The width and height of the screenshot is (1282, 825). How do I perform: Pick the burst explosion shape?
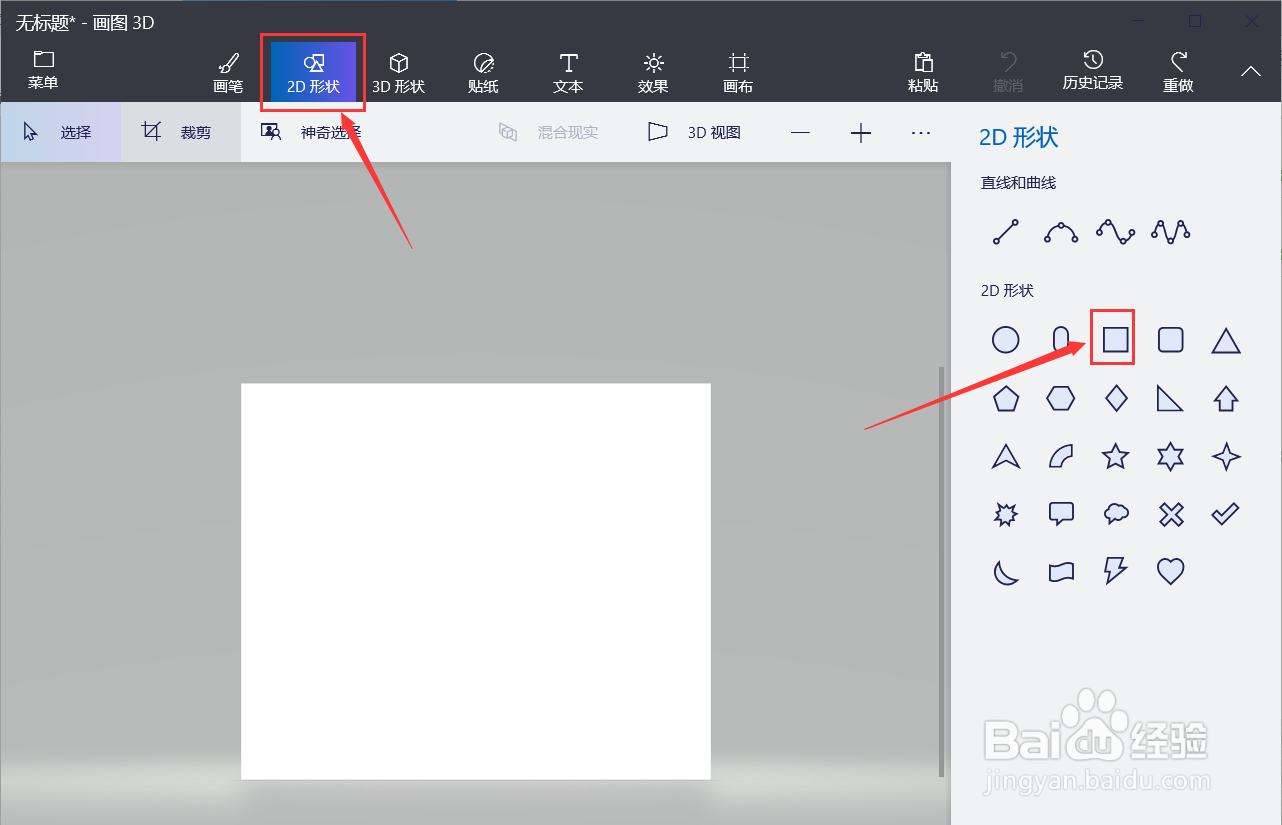click(1006, 515)
